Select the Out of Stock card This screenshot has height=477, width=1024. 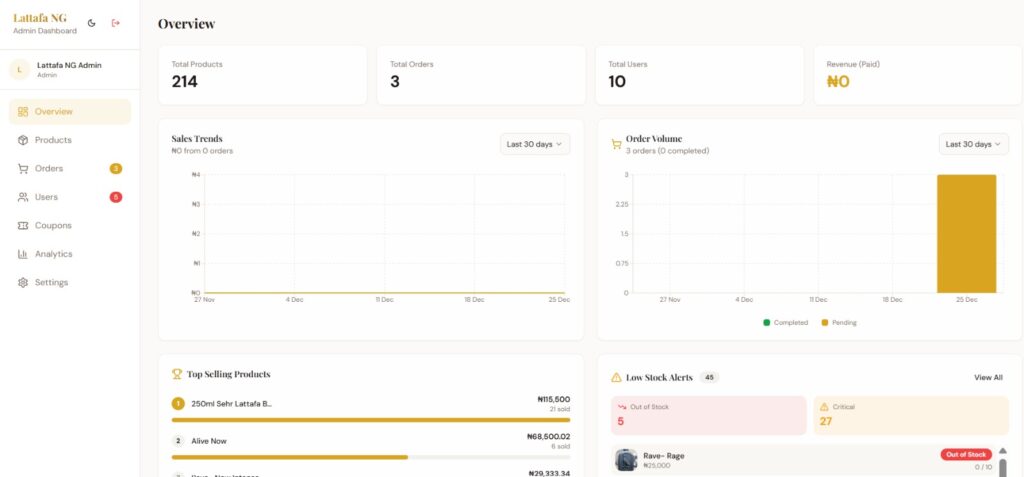click(708, 415)
